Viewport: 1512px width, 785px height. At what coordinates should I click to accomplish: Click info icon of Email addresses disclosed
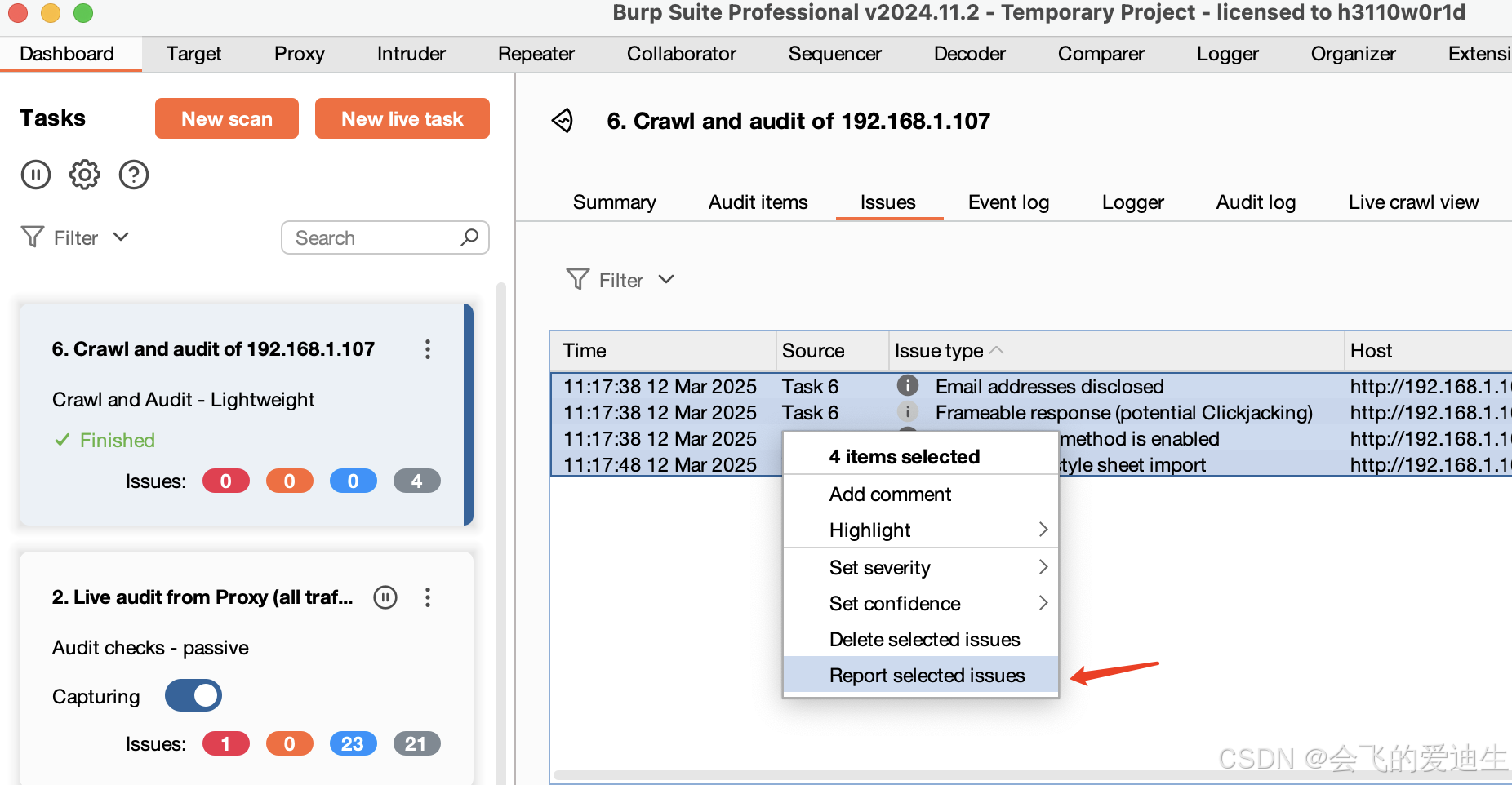tap(908, 386)
